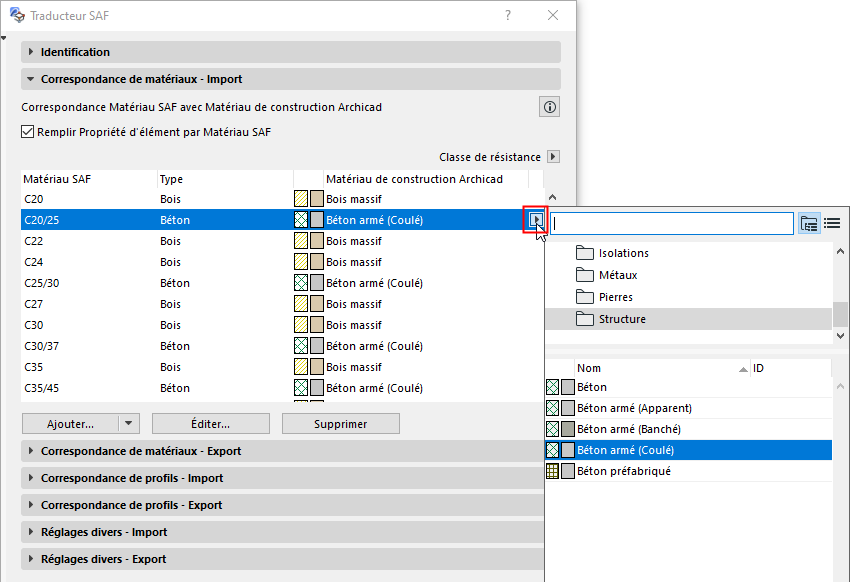Image resolution: width=850 pixels, height=582 pixels.
Task: Select the C30 Bois row
Action: pyautogui.click(x=282, y=325)
